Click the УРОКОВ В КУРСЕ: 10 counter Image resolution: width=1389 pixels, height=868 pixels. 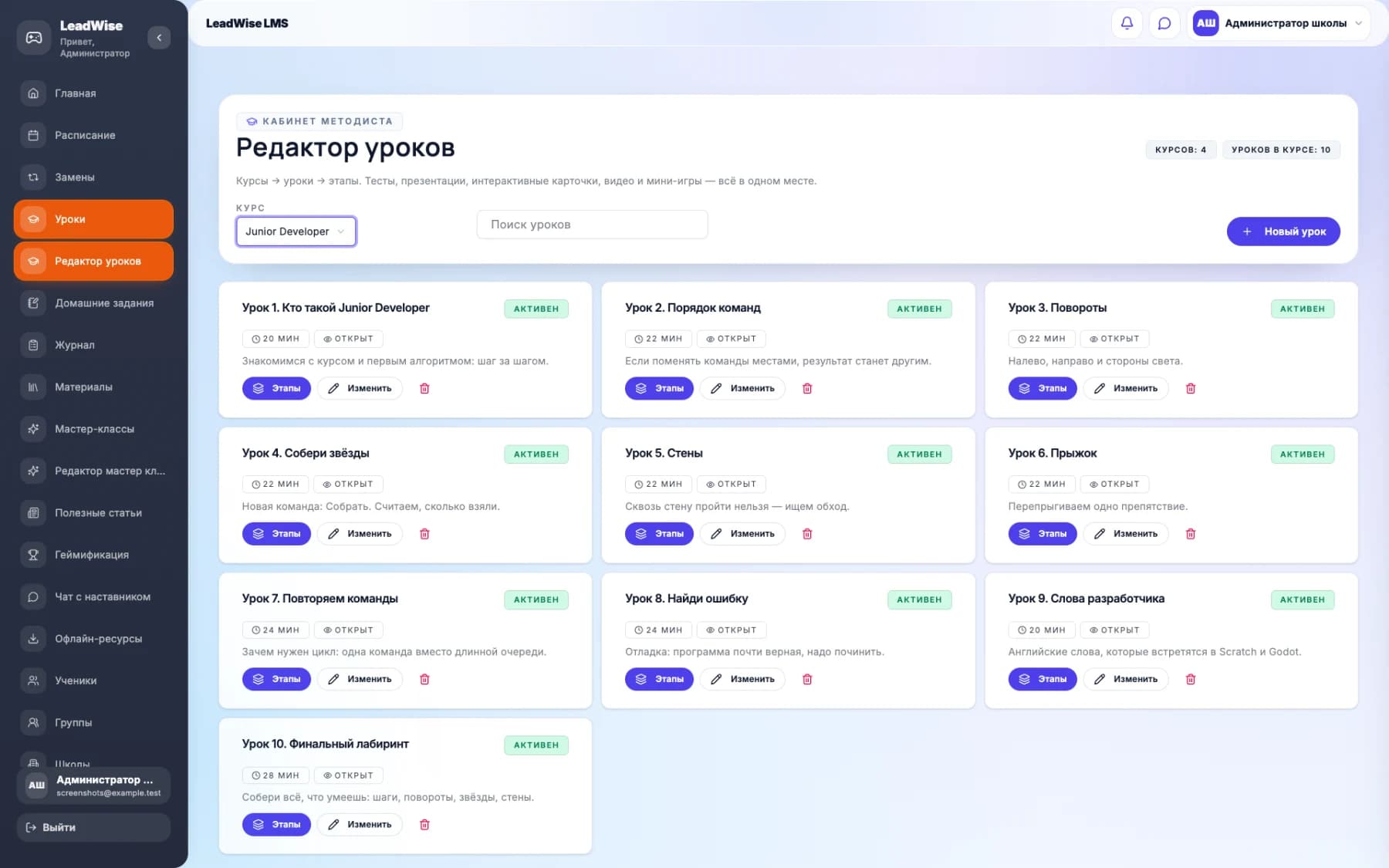point(1281,150)
